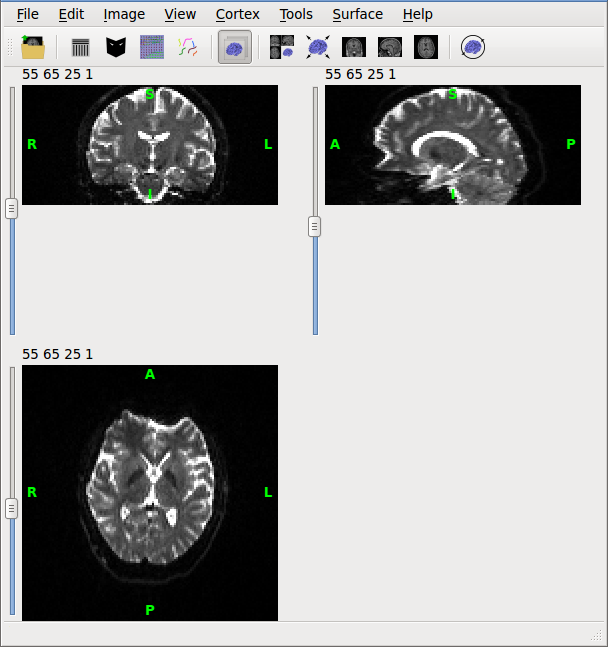The height and width of the screenshot is (647, 608).
Task: Click the black mask icon in toolbar
Action: point(116,47)
